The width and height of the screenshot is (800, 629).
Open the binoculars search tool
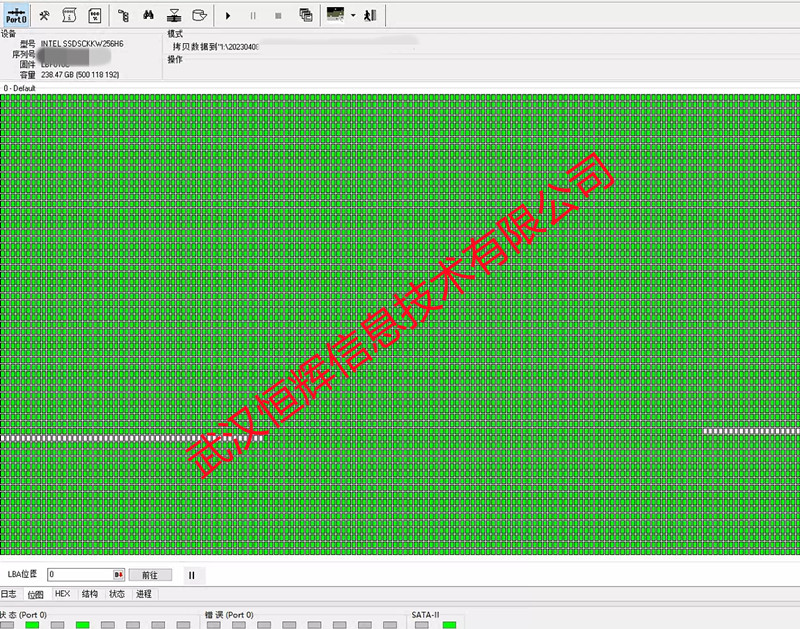[x=148, y=16]
